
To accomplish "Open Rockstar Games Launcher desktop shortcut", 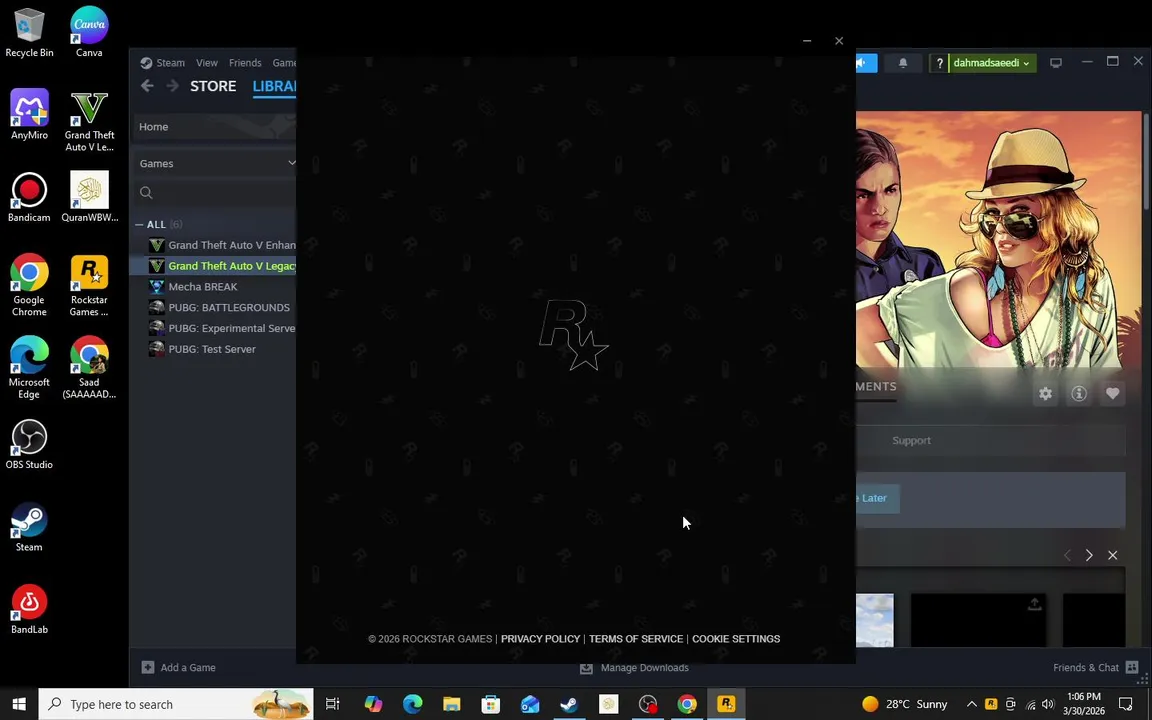I will [x=89, y=285].
